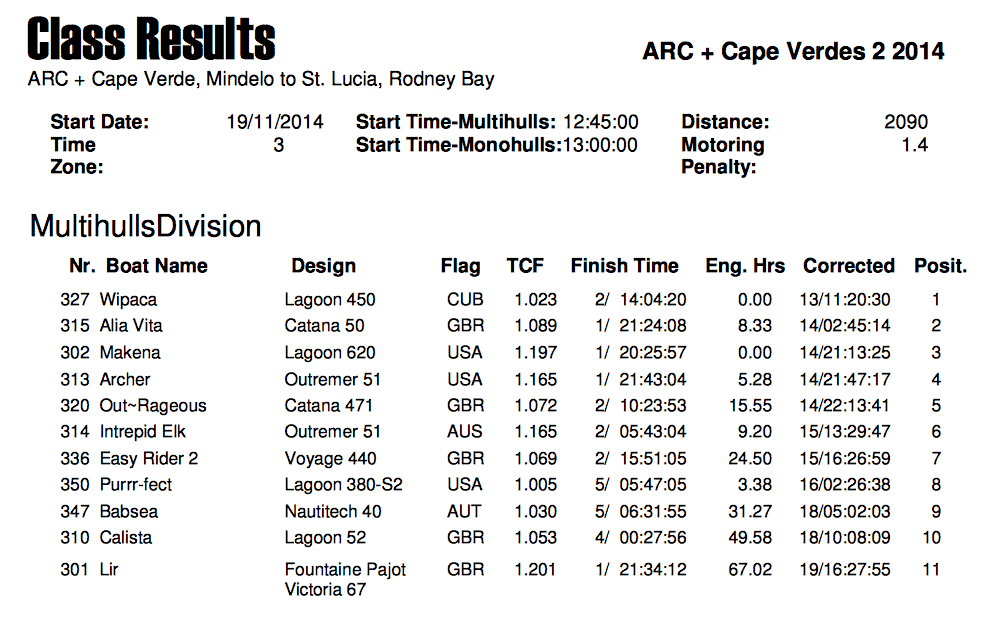
Task: Click the TCF column header
Action: 524,266
